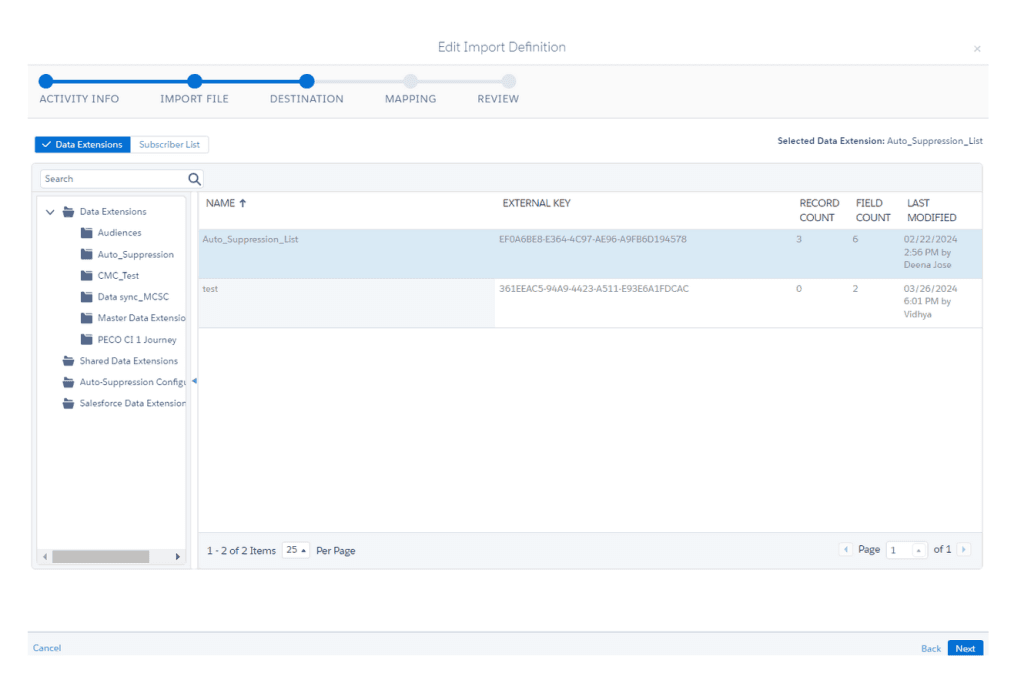Viewport: 1024px width, 697px height.
Task: Click the Back link
Action: point(931,648)
